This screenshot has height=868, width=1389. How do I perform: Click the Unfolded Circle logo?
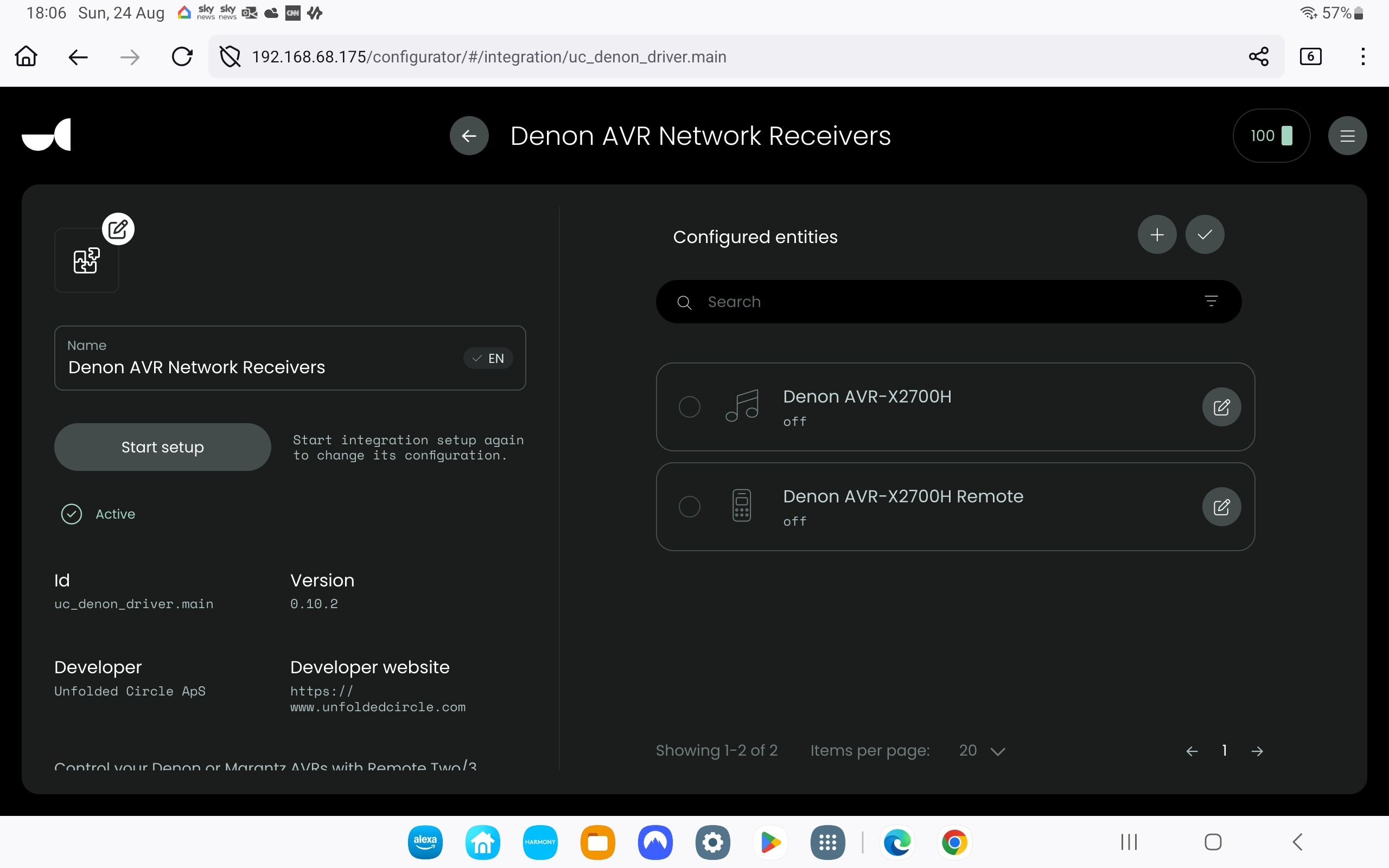coord(47,135)
